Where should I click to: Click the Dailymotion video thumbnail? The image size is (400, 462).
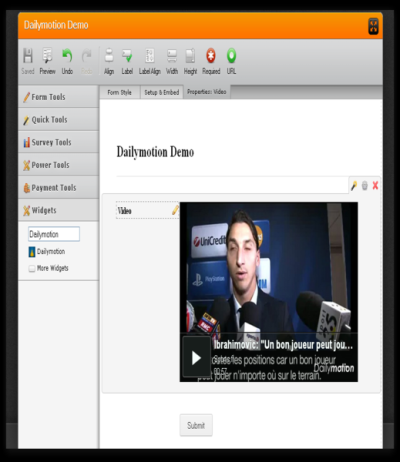(269, 292)
